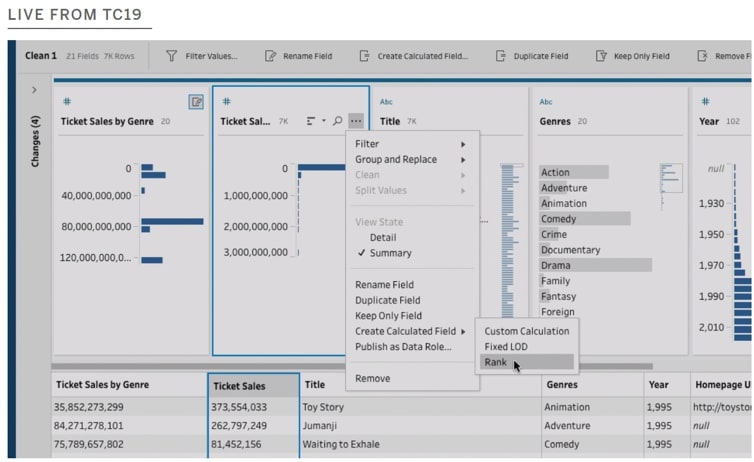Click the Create Calculated Field toolbar icon
Screen dimensions: 754x462
tap(364, 56)
